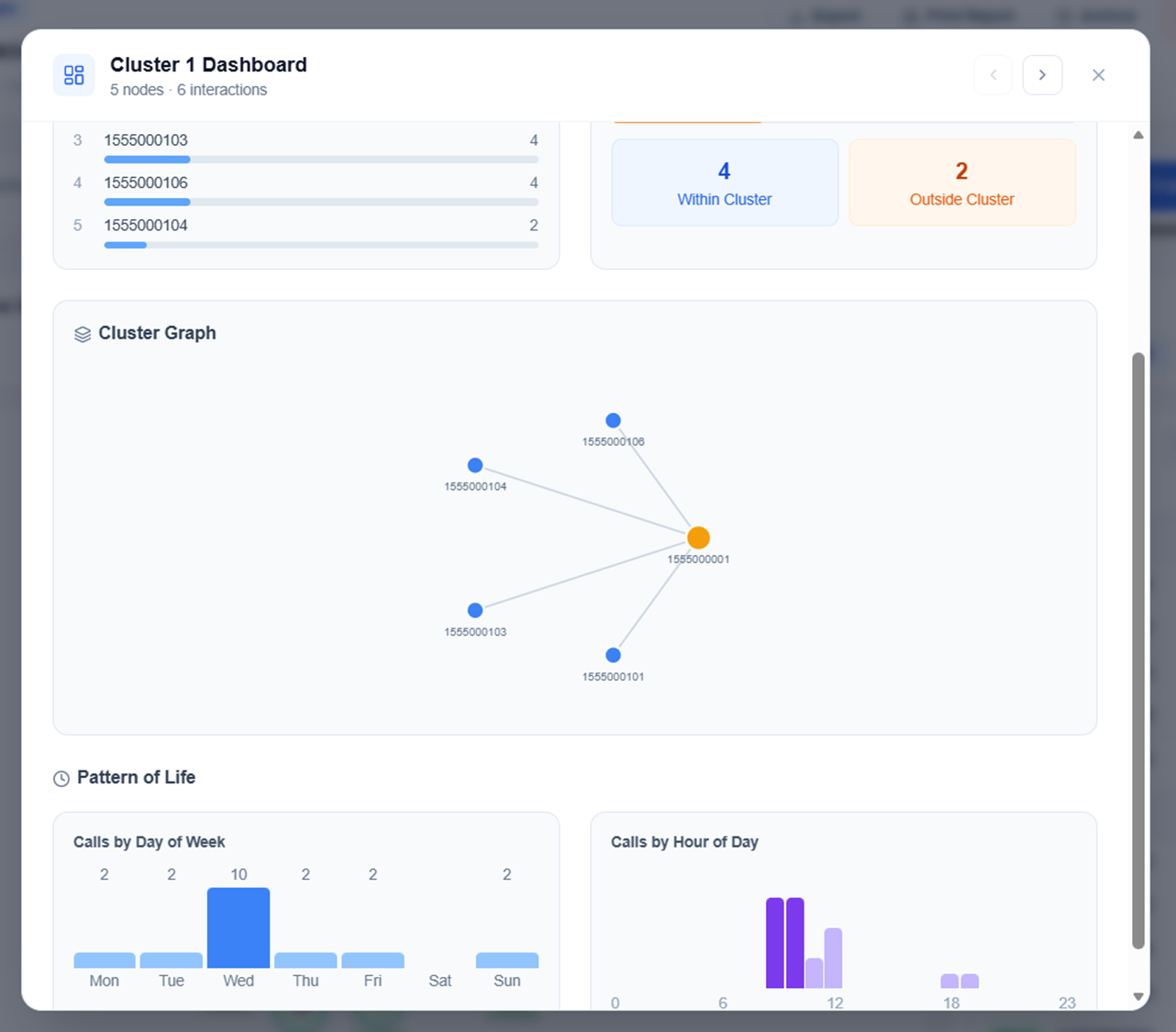This screenshot has width=1176, height=1032.
Task: Open the next cluster with the right arrow
Action: (x=1043, y=74)
